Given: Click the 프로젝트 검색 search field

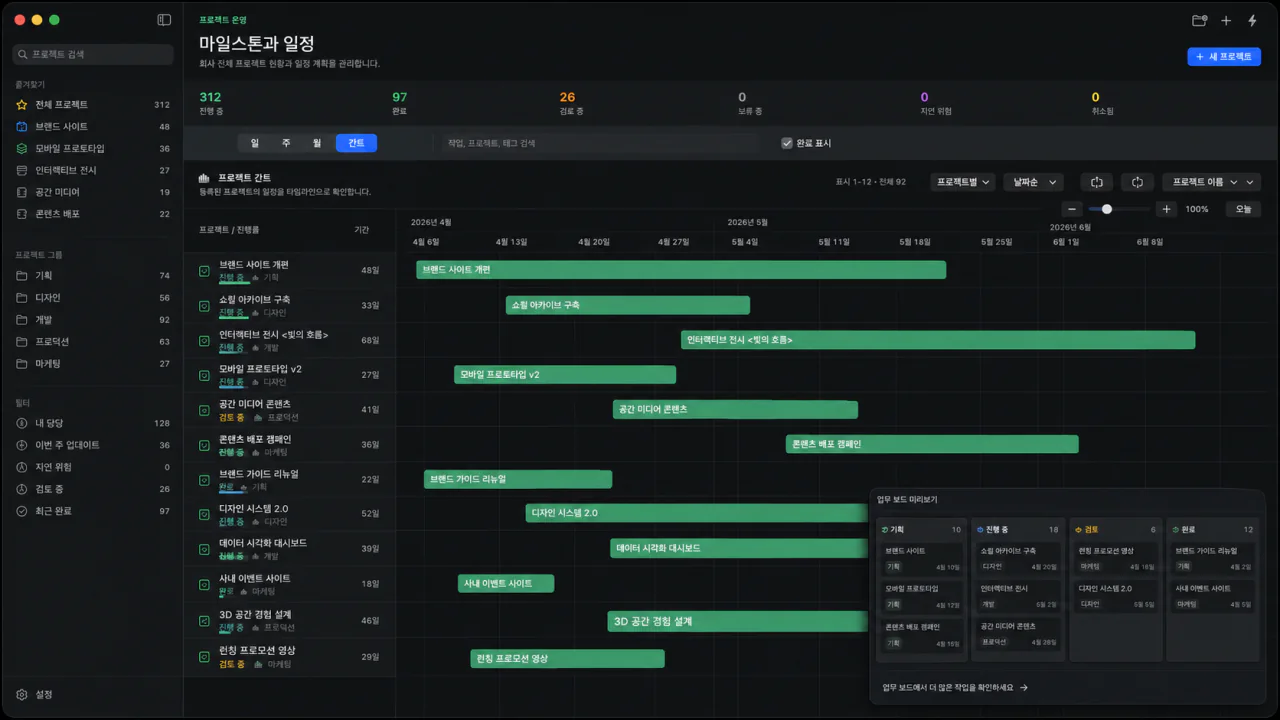Looking at the screenshot, I should (x=93, y=54).
